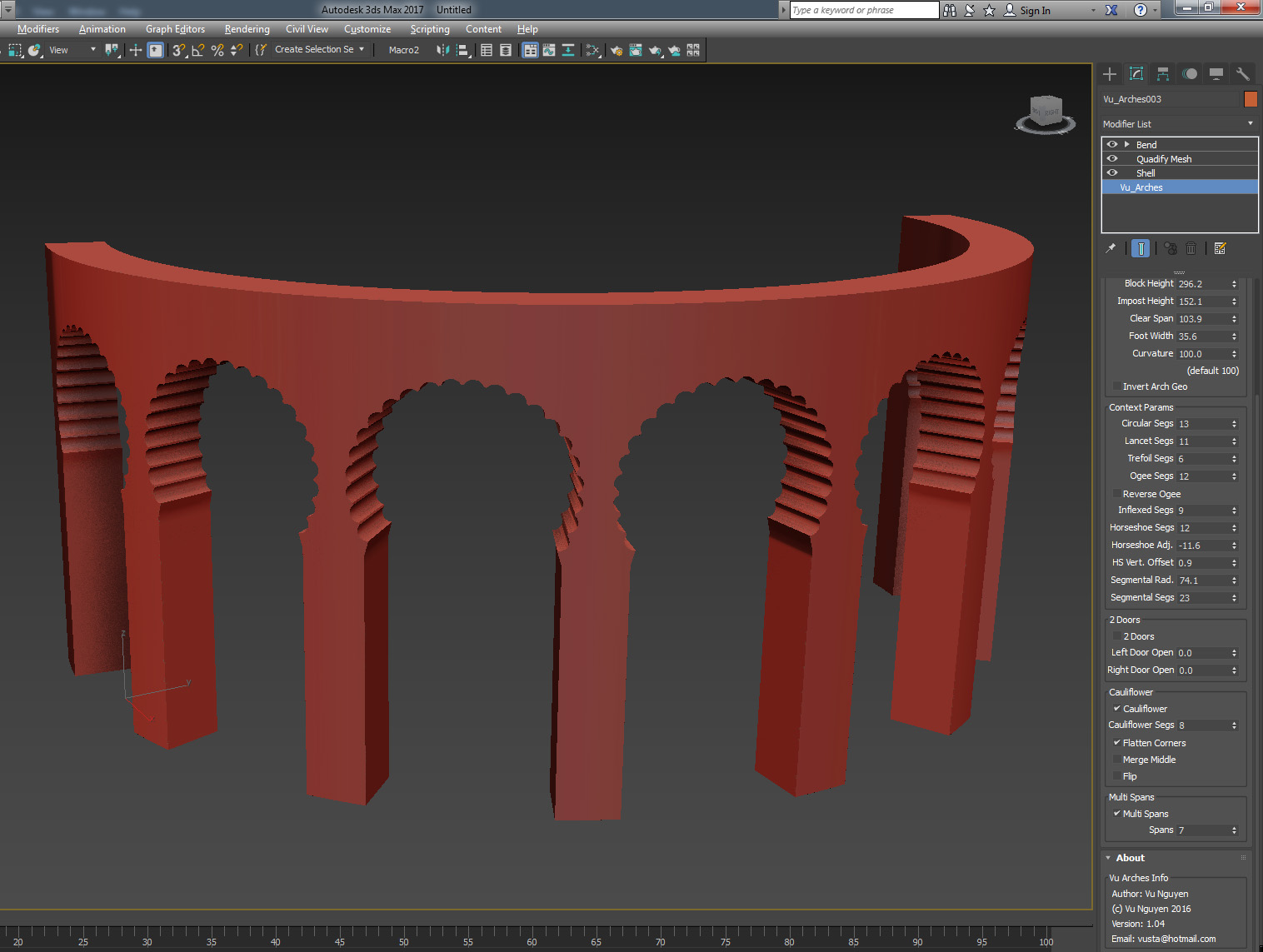Open the Rendering menu
The image size is (1263, 952).
pyautogui.click(x=247, y=28)
